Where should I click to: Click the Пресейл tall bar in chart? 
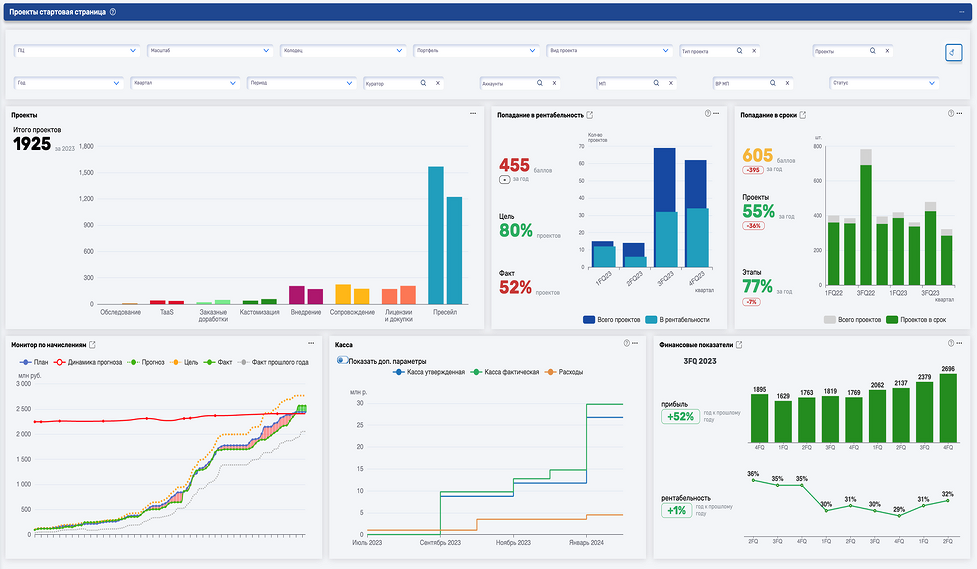coord(436,235)
